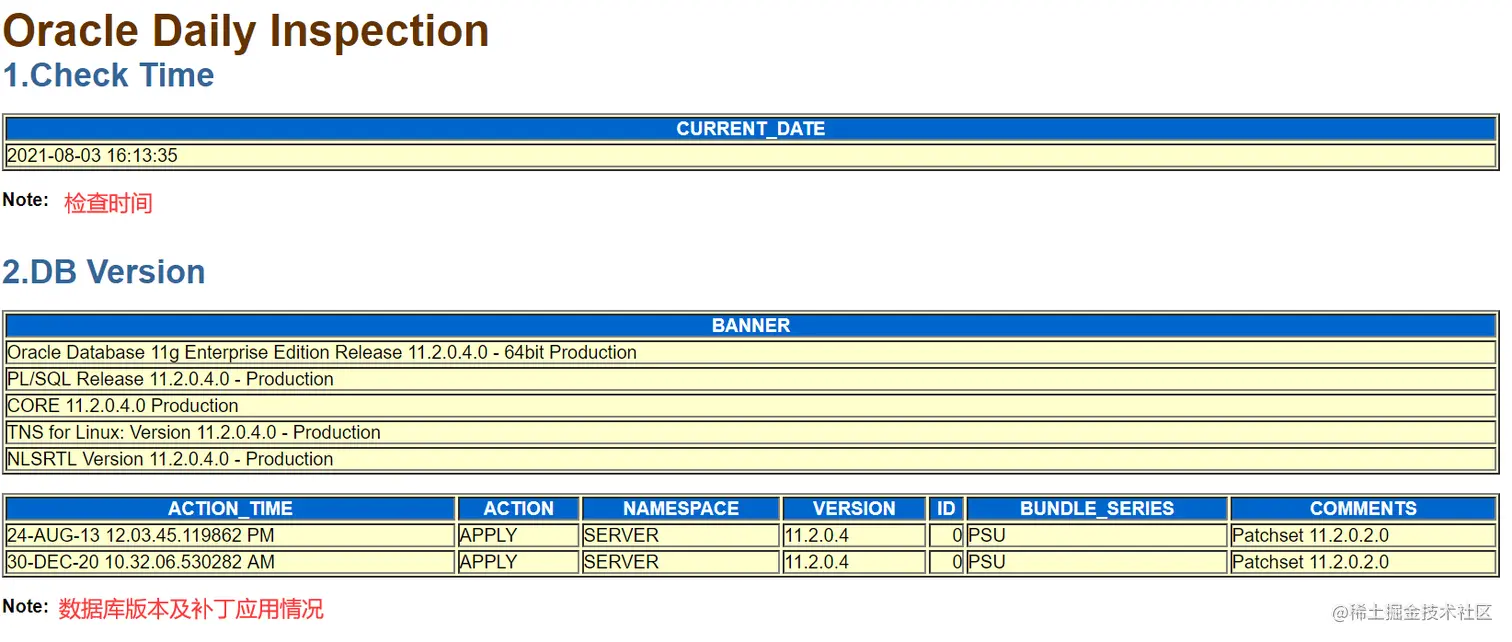1512x642 pixels.
Task: Click the Oracle Daily Inspection title
Action: click(246, 31)
